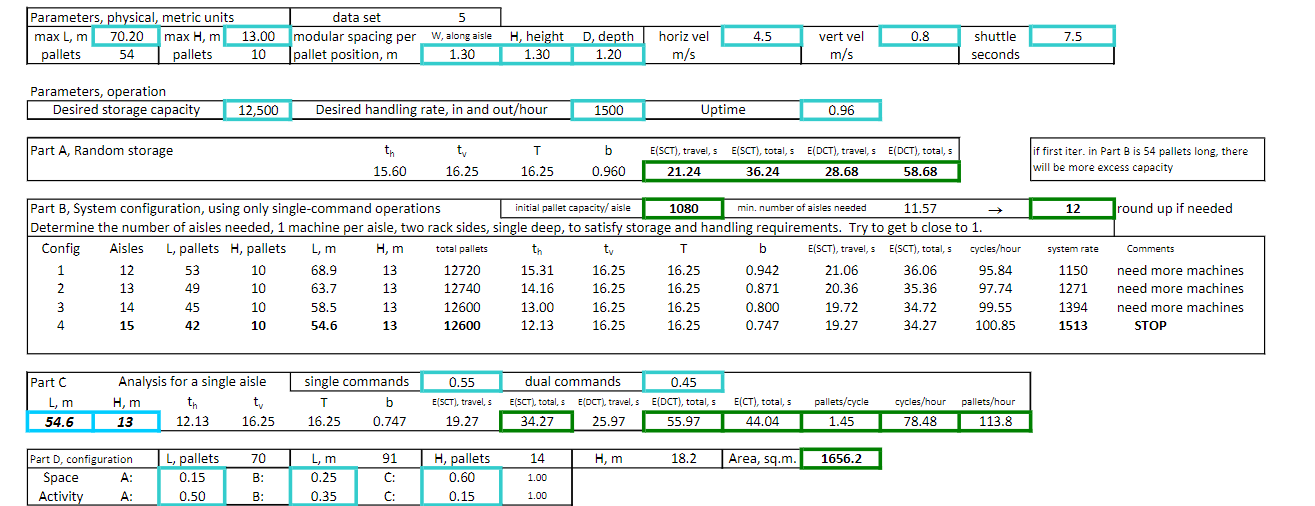
Task: Click the D depth value 1.20 cell
Action: point(608,55)
